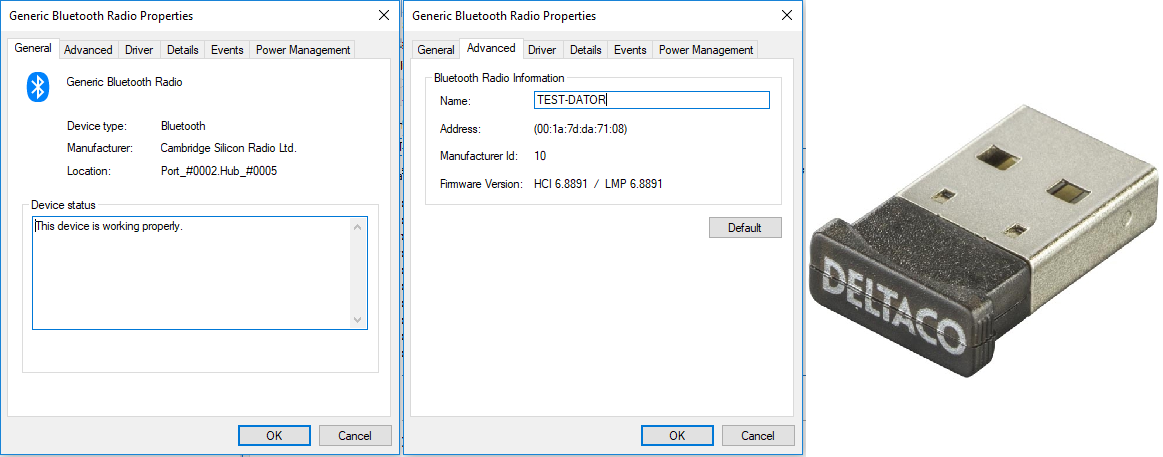1163x457 pixels.
Task: Open Details tab in left properties window
Action: 182,50
